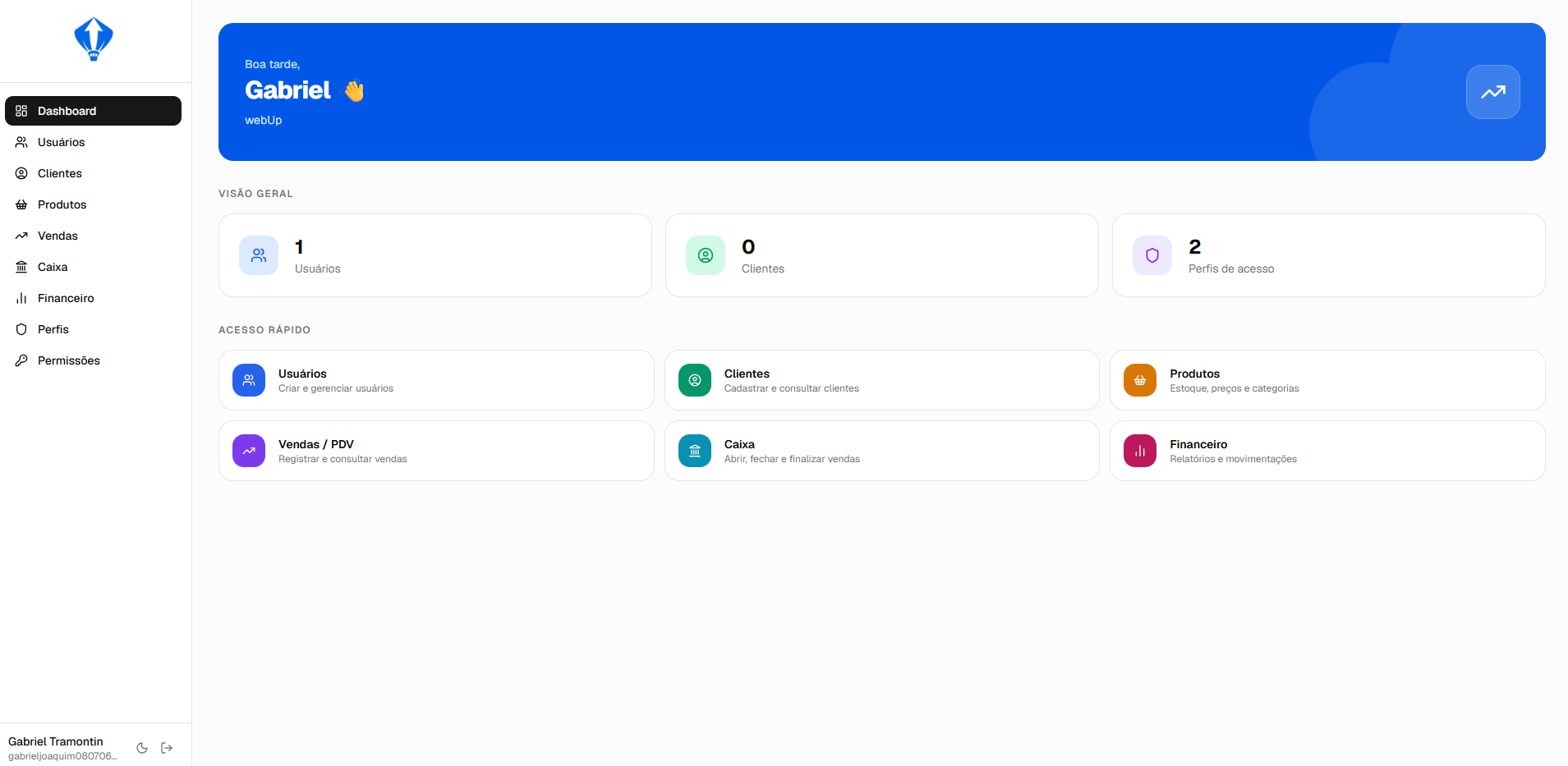Image resolution: width=1568 pixels, height=766 pixels.
Task: Go to Usuários in the sidebar
Action: coord(93,142)
